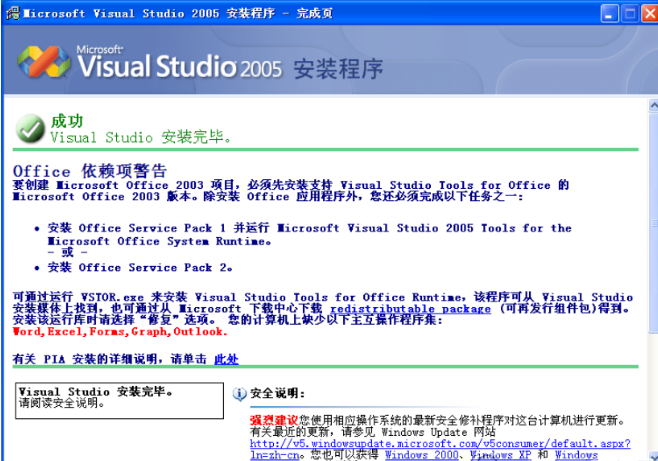Minimize the setup window
The width and height of the screenshot is (658, 461).
(609, 13)
